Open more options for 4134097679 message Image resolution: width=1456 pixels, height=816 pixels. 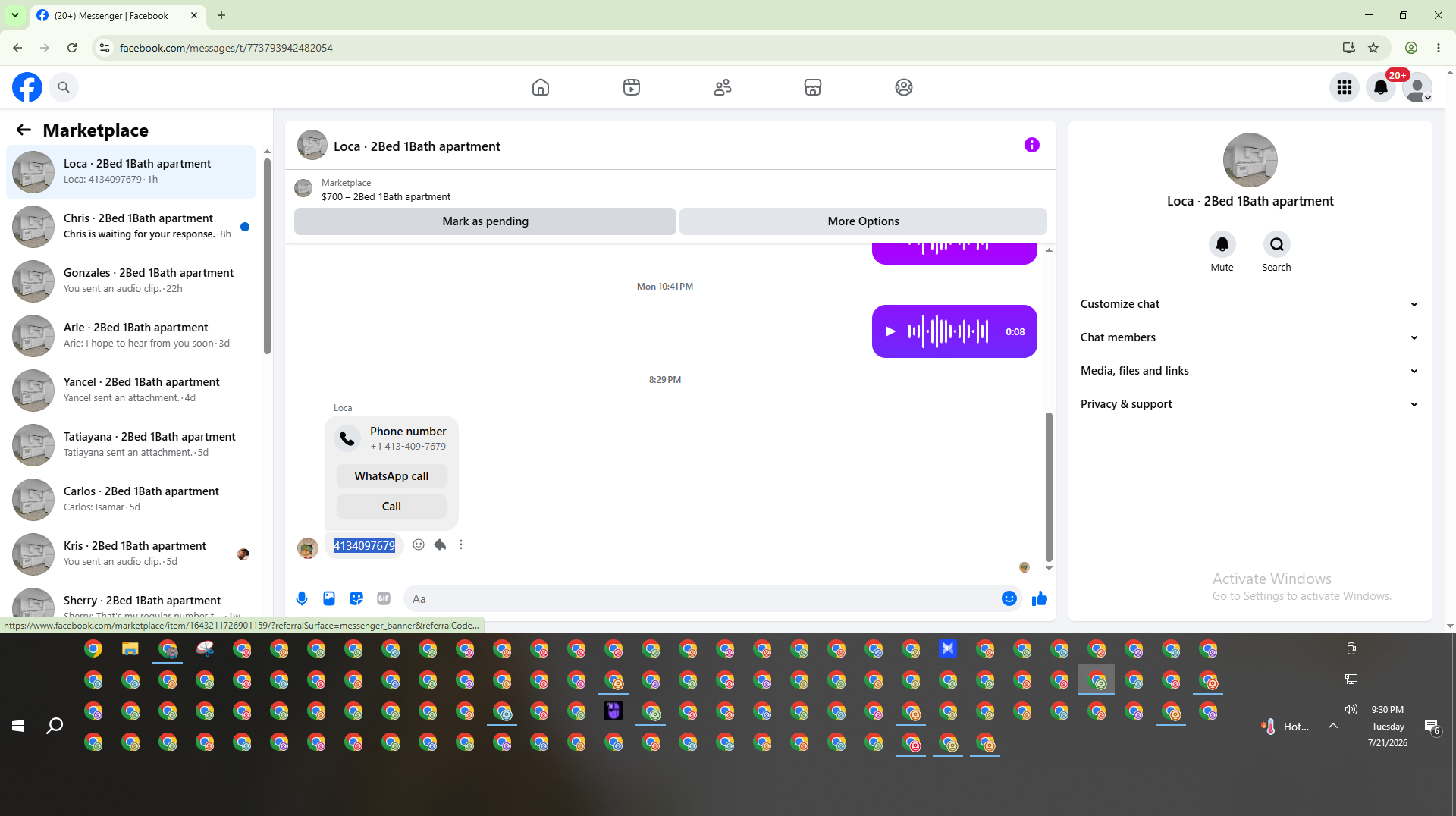pos(461,545)
